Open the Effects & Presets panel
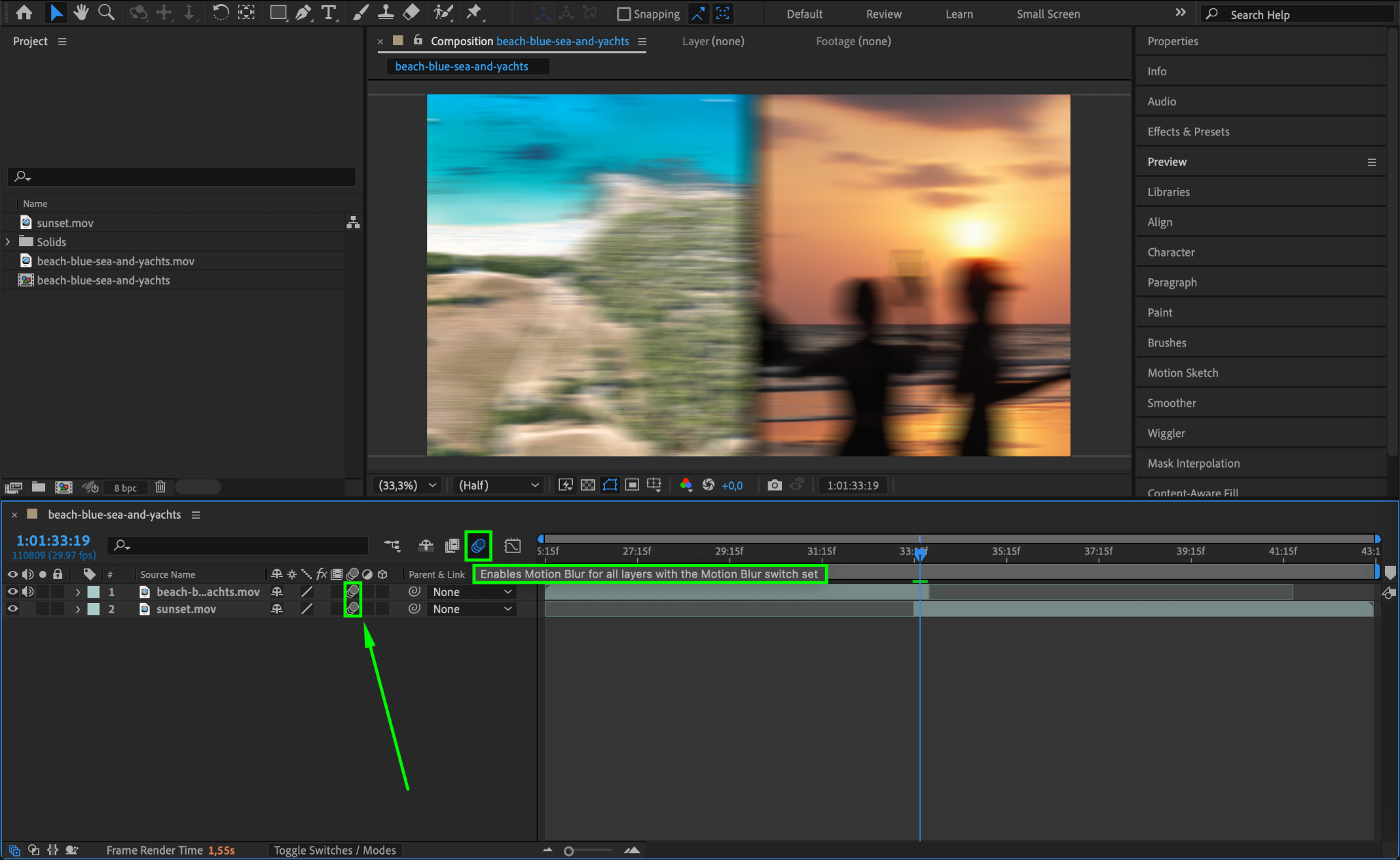The width and height of the screenshot is (1400, 860). [1188, 131]
